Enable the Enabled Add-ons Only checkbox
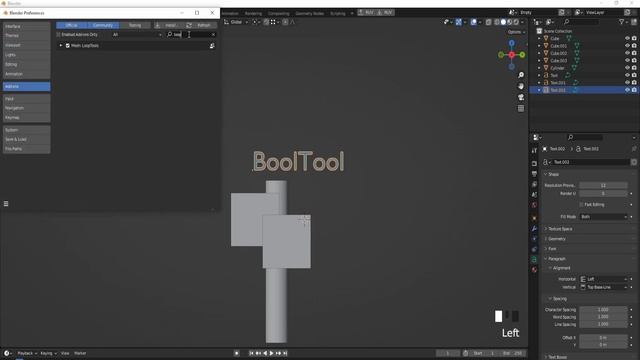The width and height of the screenshot is (640, 360). tap(59, 35)
